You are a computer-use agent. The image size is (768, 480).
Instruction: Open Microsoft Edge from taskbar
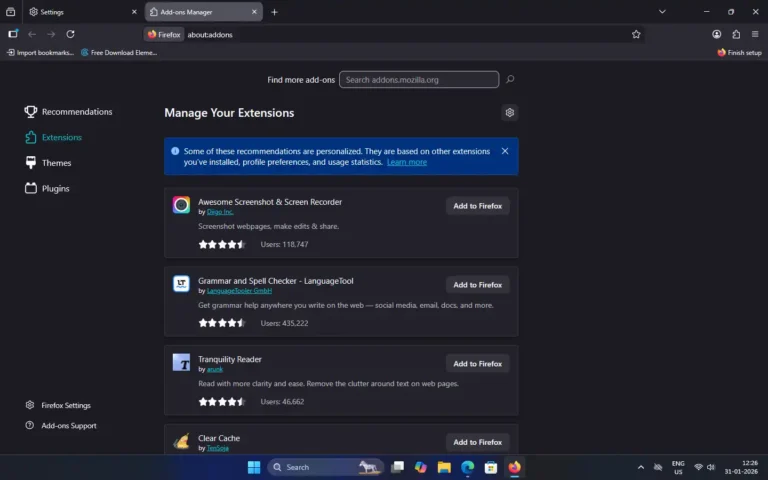[467, 467]
